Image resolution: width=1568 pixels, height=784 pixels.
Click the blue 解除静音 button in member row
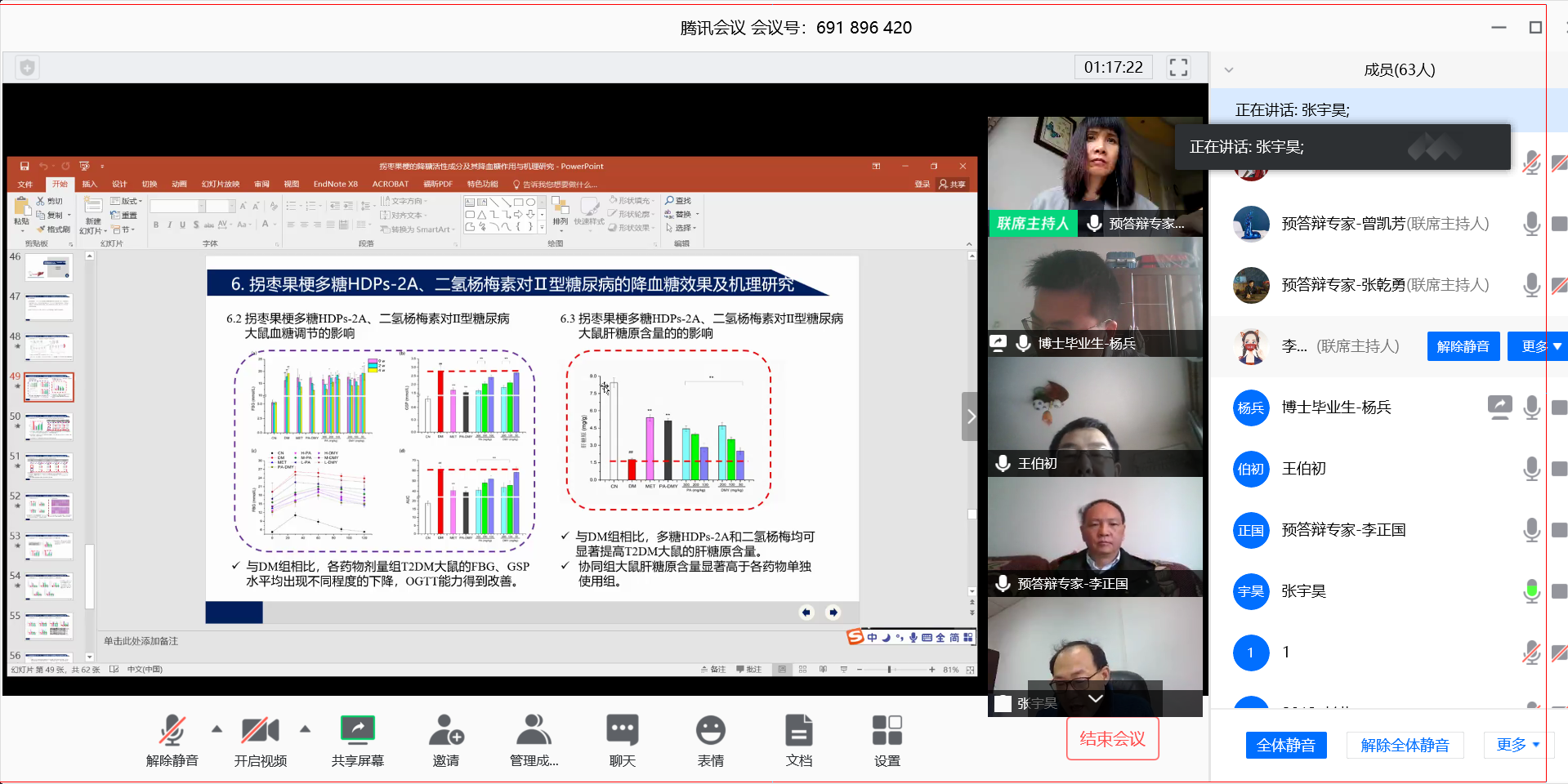1463,346
